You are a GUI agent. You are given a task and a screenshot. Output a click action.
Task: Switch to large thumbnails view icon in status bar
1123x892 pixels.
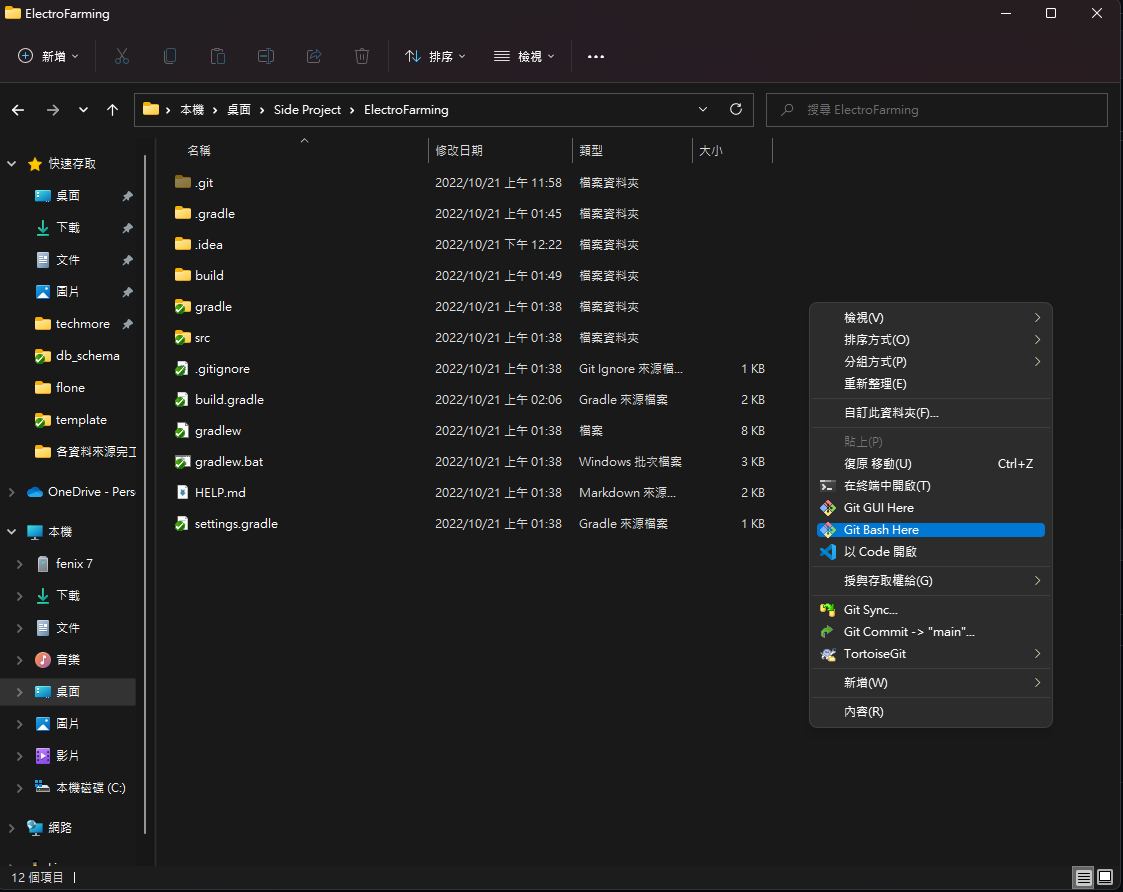coord(1105,877)
